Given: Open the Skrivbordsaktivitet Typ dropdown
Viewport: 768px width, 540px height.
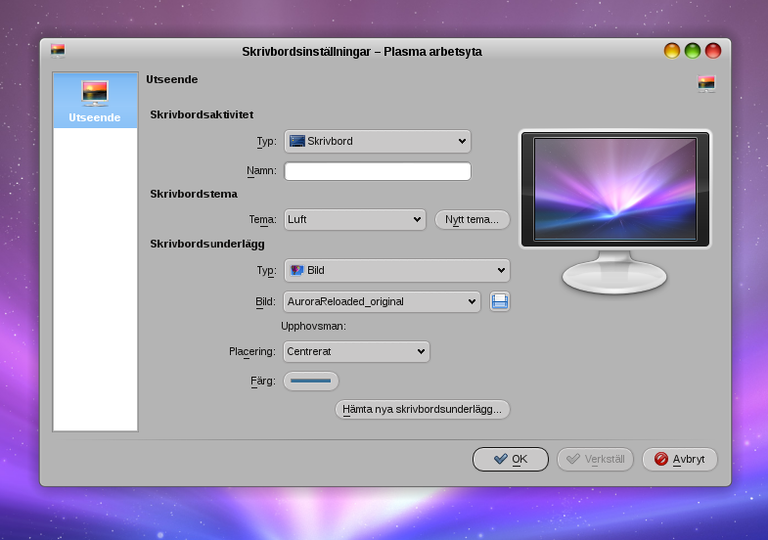Looking at the screenshot, I should click(378, 141).
